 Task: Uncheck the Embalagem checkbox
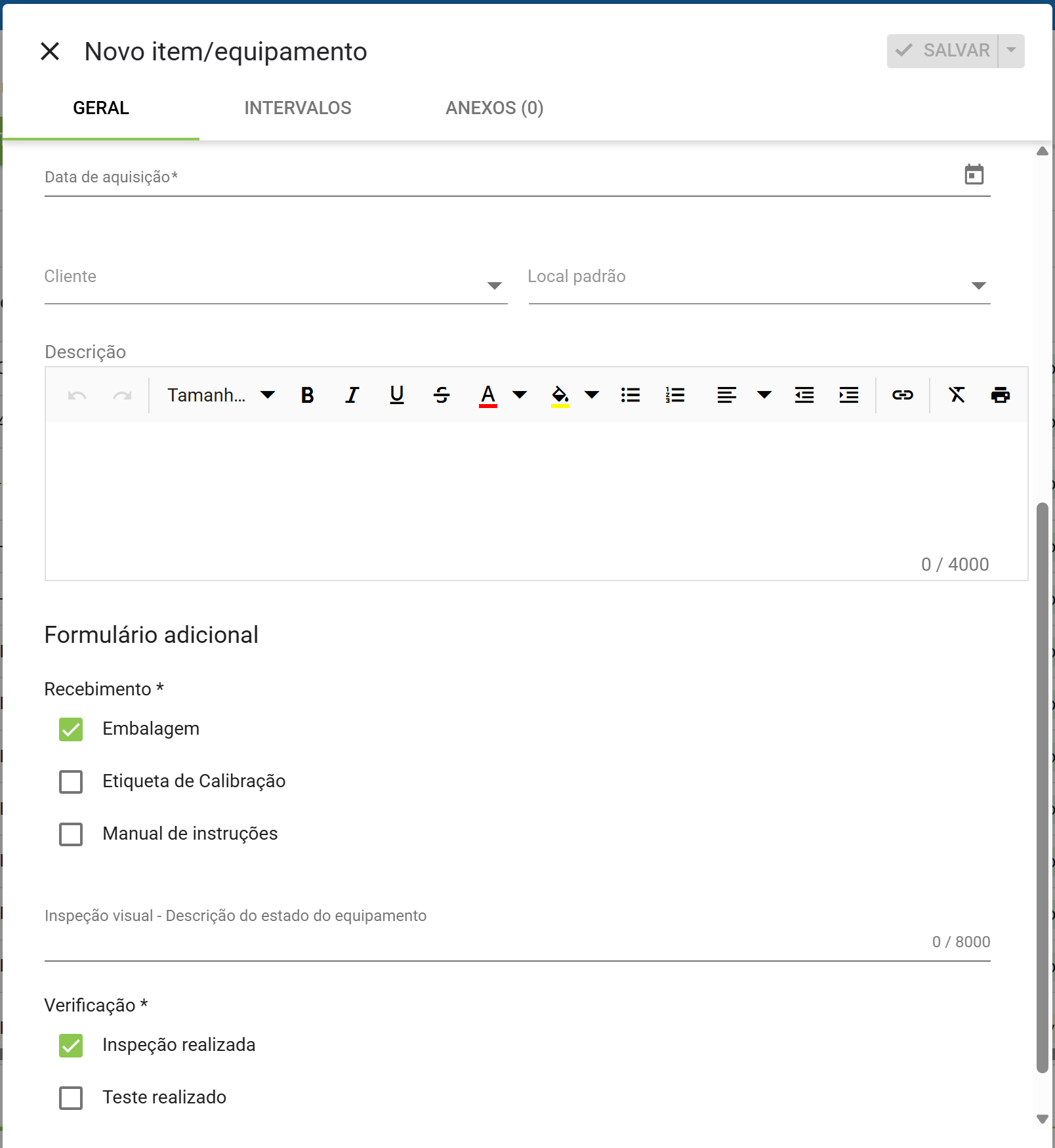tap(71, 729)
